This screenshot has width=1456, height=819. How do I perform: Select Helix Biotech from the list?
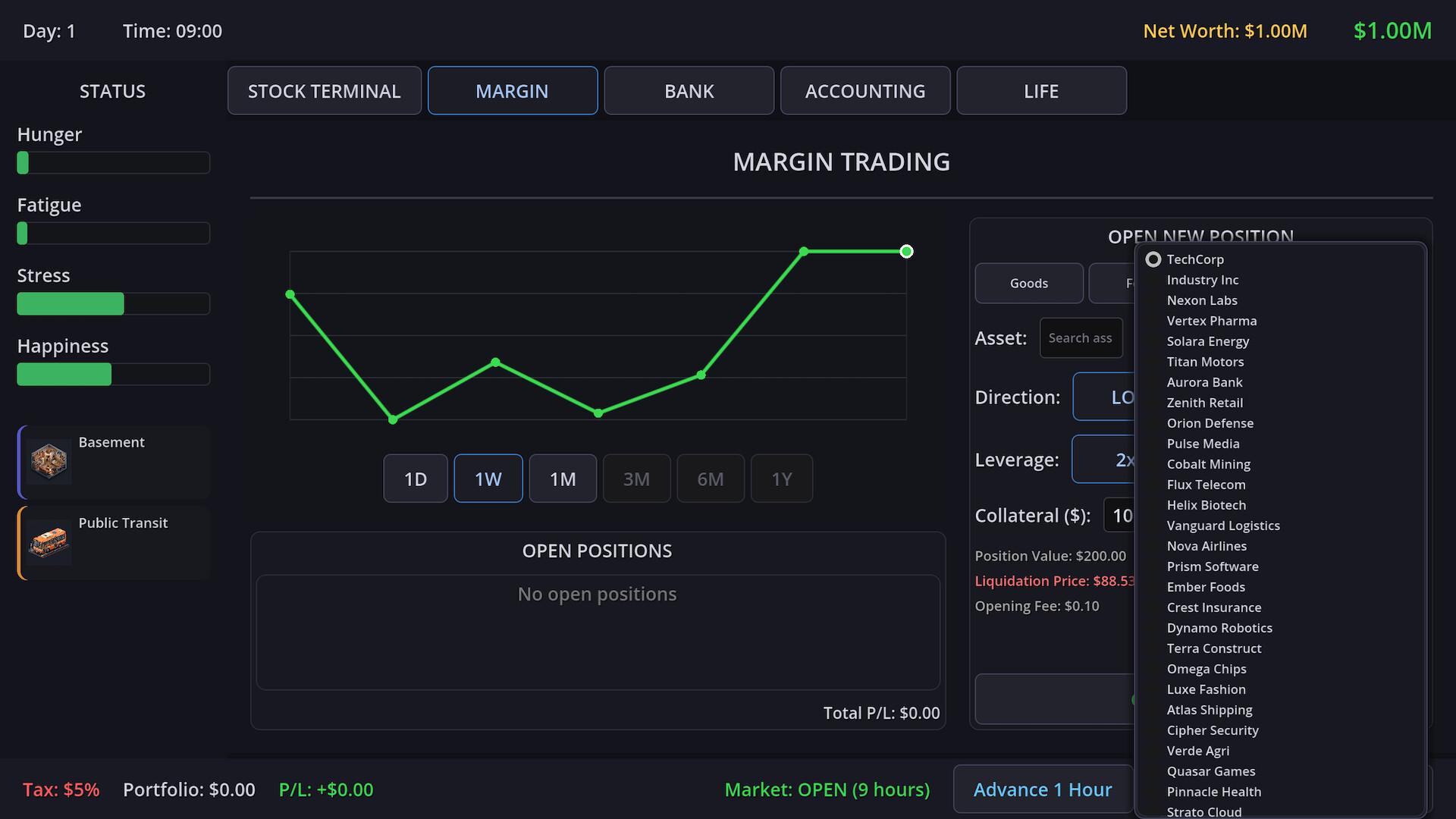[x=1206, y=505]
